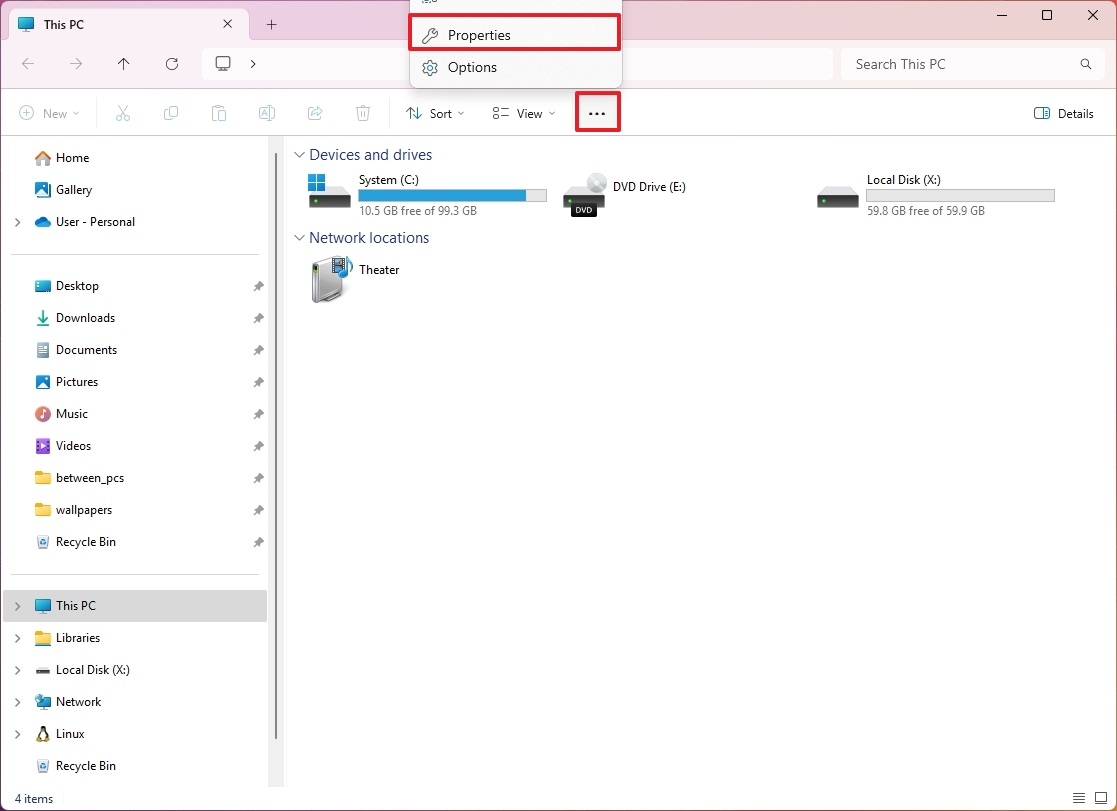Viewport: 1117px width, 811px height.
Task: Click the Copy icon in toolbar
Action: [x=171, y=114]
